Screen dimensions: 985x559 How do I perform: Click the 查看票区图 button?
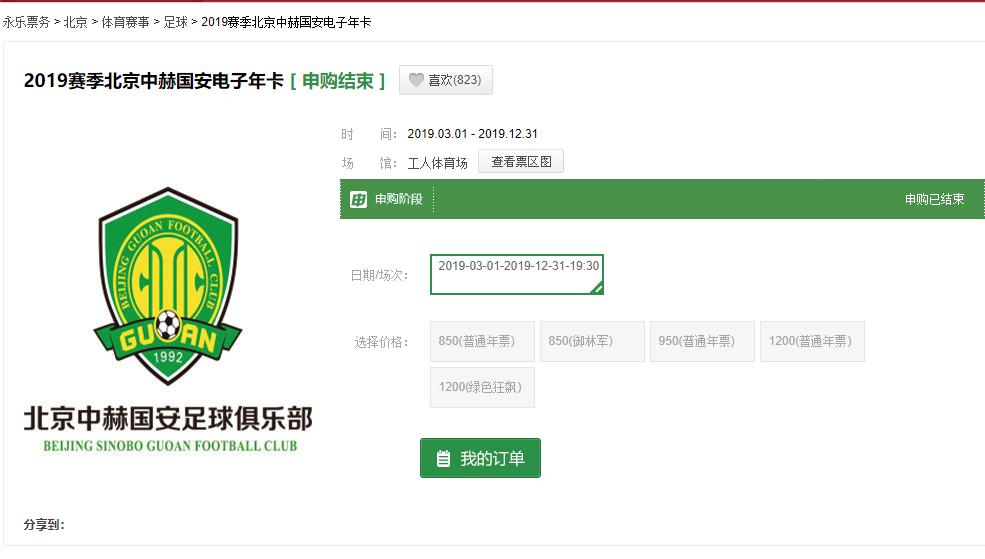coord(521,161)
